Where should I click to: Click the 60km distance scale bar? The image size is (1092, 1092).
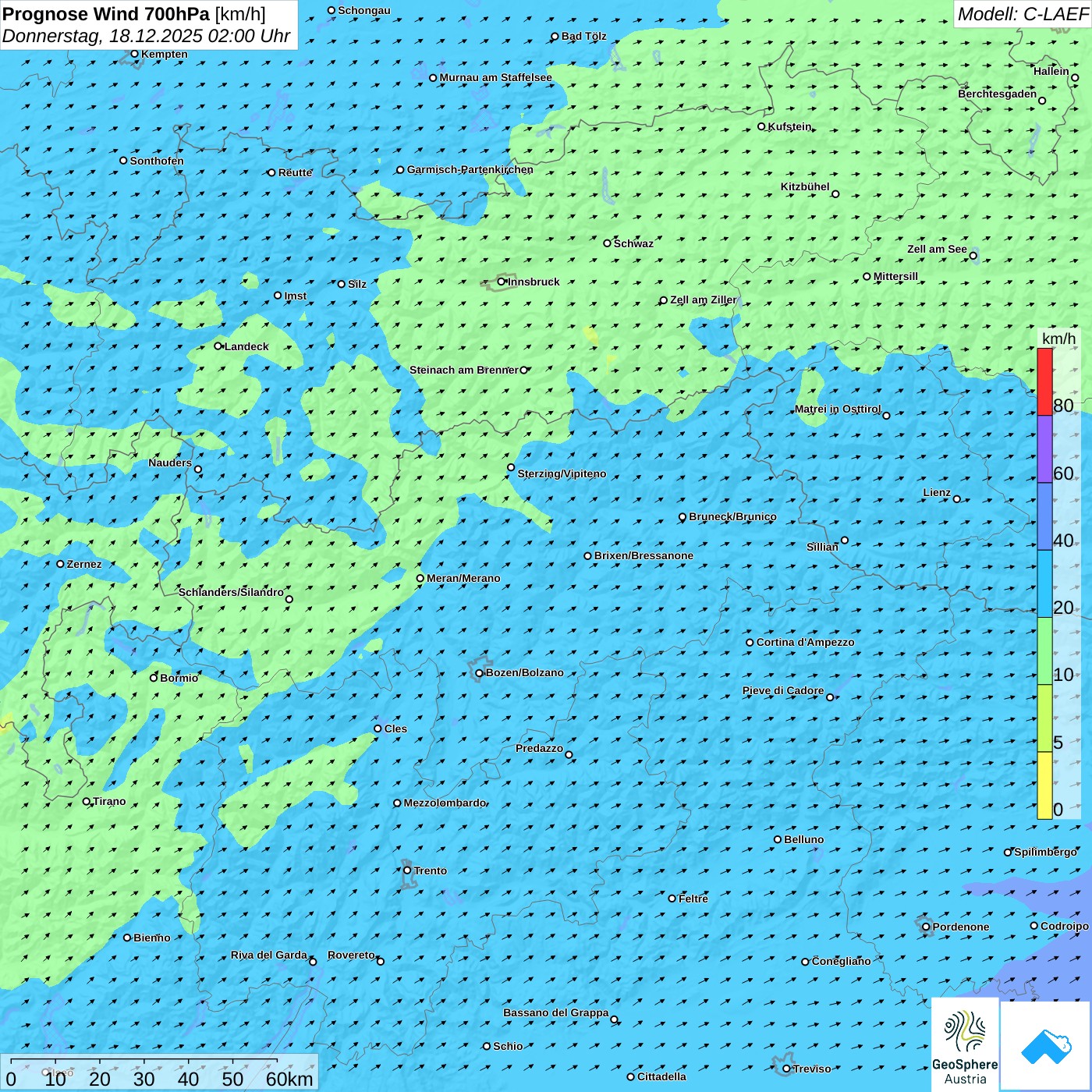click(x=144, y=1062)
